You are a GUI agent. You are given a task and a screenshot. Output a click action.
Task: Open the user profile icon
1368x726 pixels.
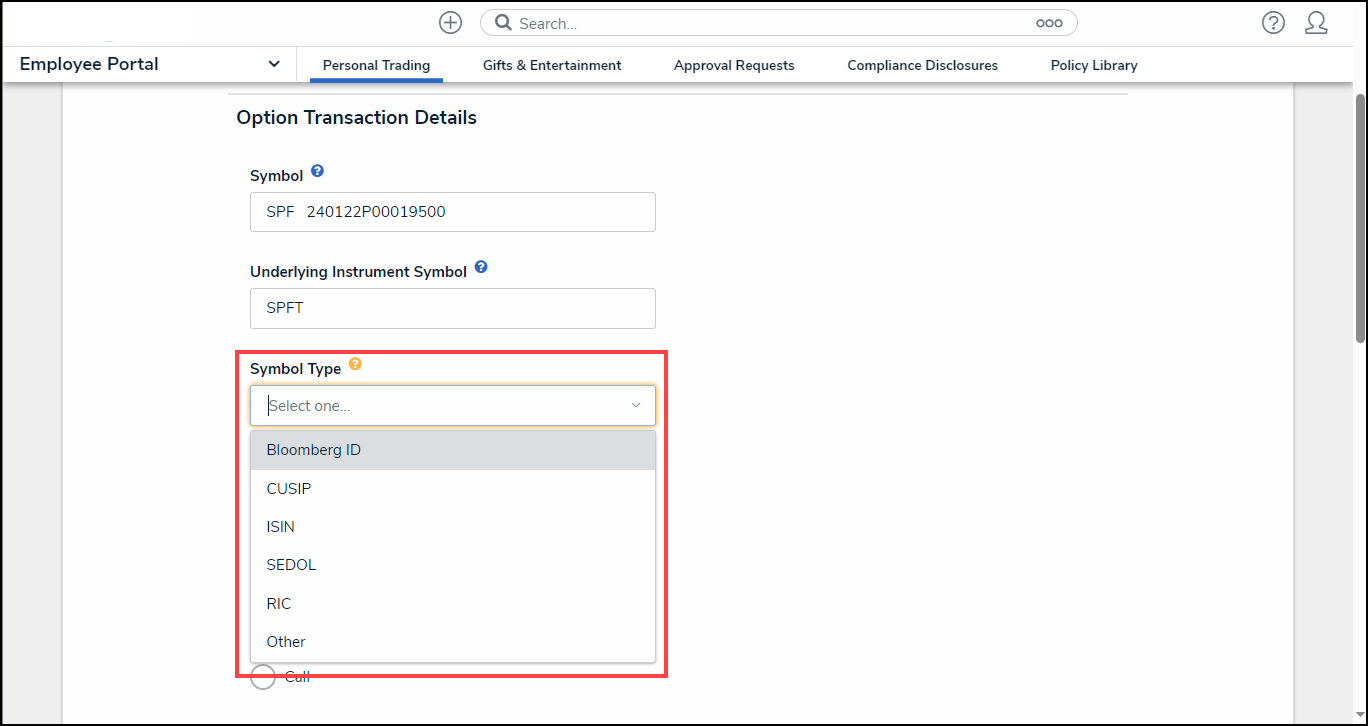coord(1316,23)
